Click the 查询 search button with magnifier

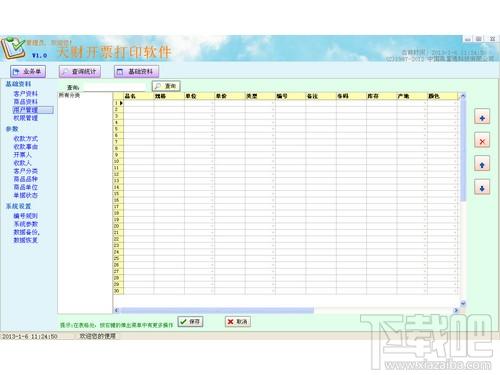pos(166,86)
